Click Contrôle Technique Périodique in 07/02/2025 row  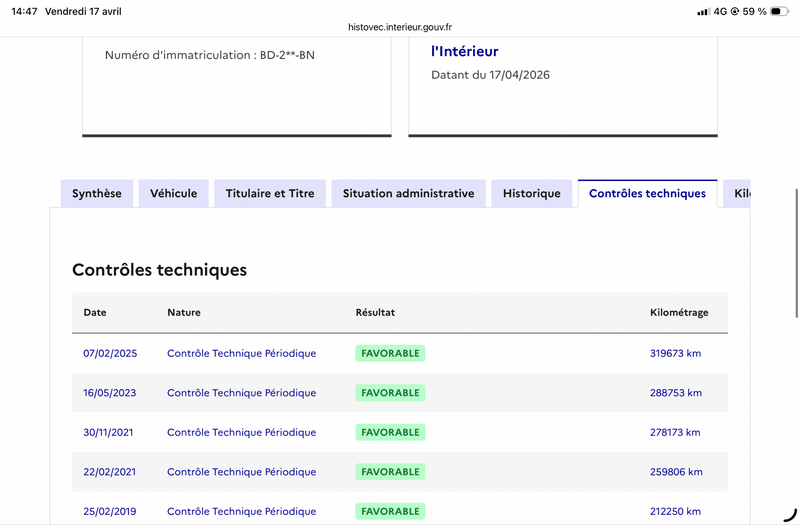coord(242,353)
